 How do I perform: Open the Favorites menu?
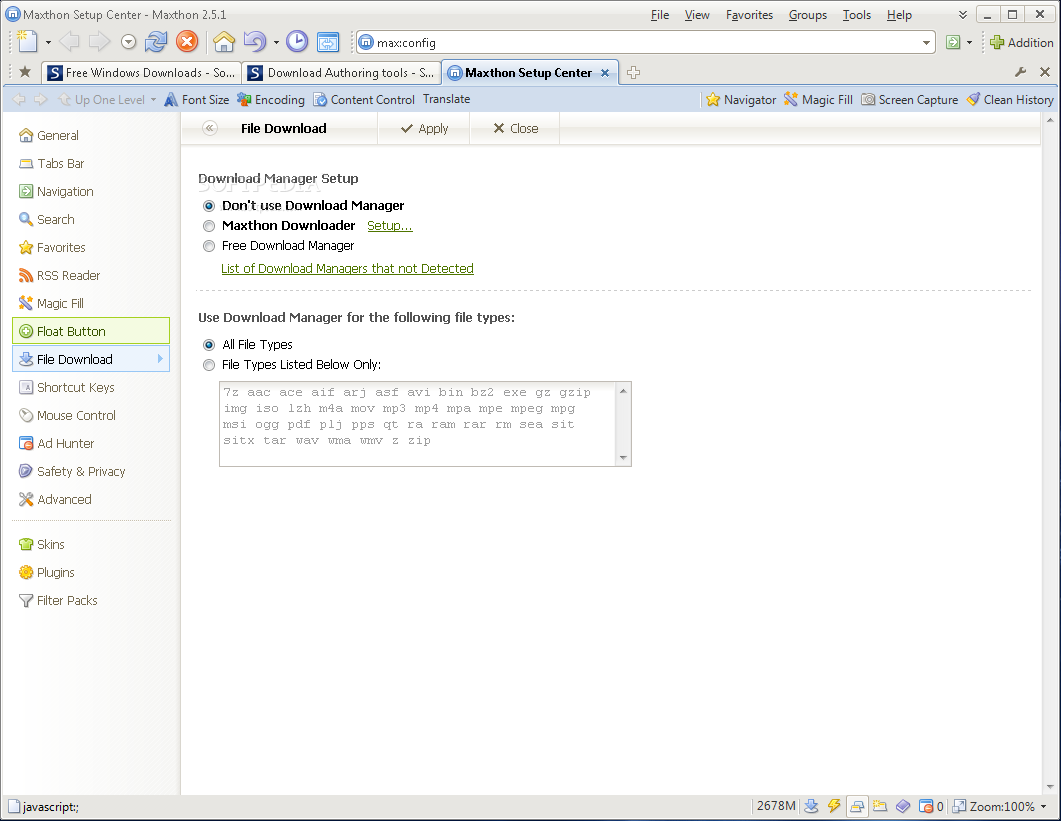point(749,15)
